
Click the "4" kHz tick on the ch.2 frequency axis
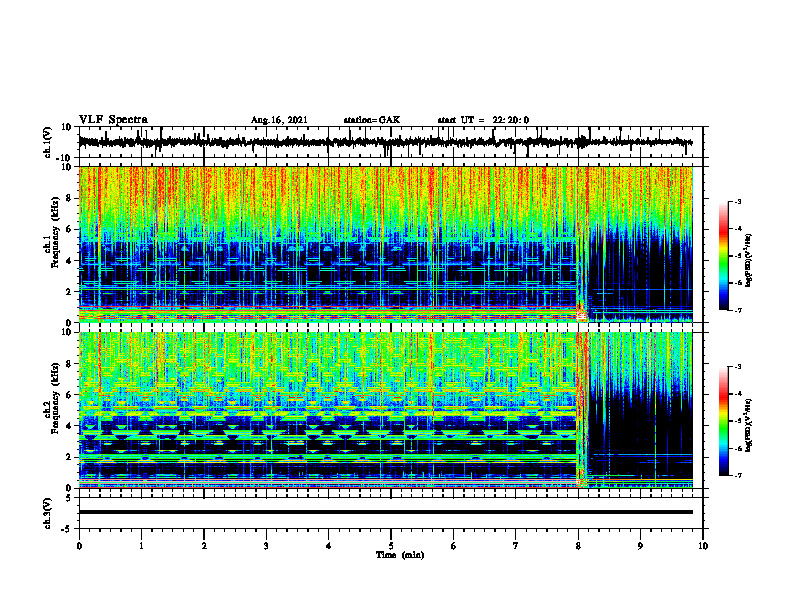(70, 426)
